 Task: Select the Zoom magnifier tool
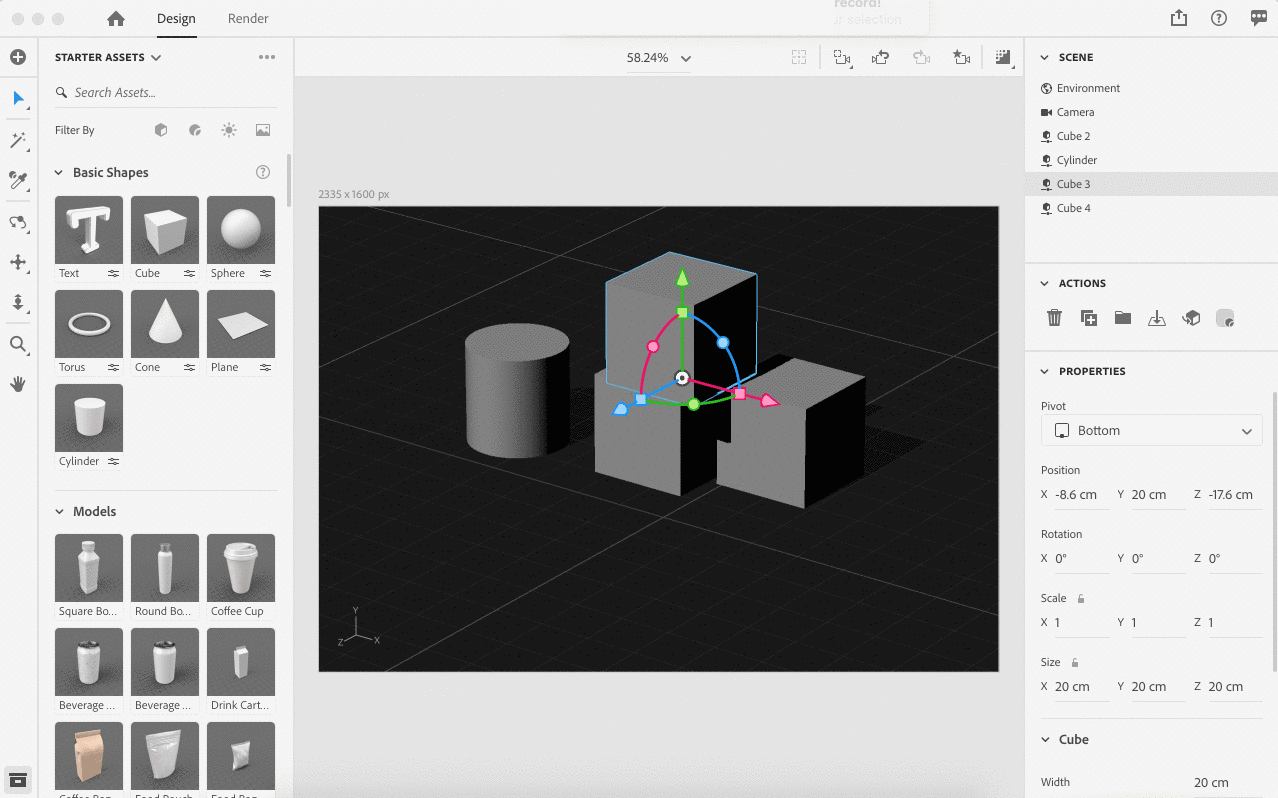point(18,345)
